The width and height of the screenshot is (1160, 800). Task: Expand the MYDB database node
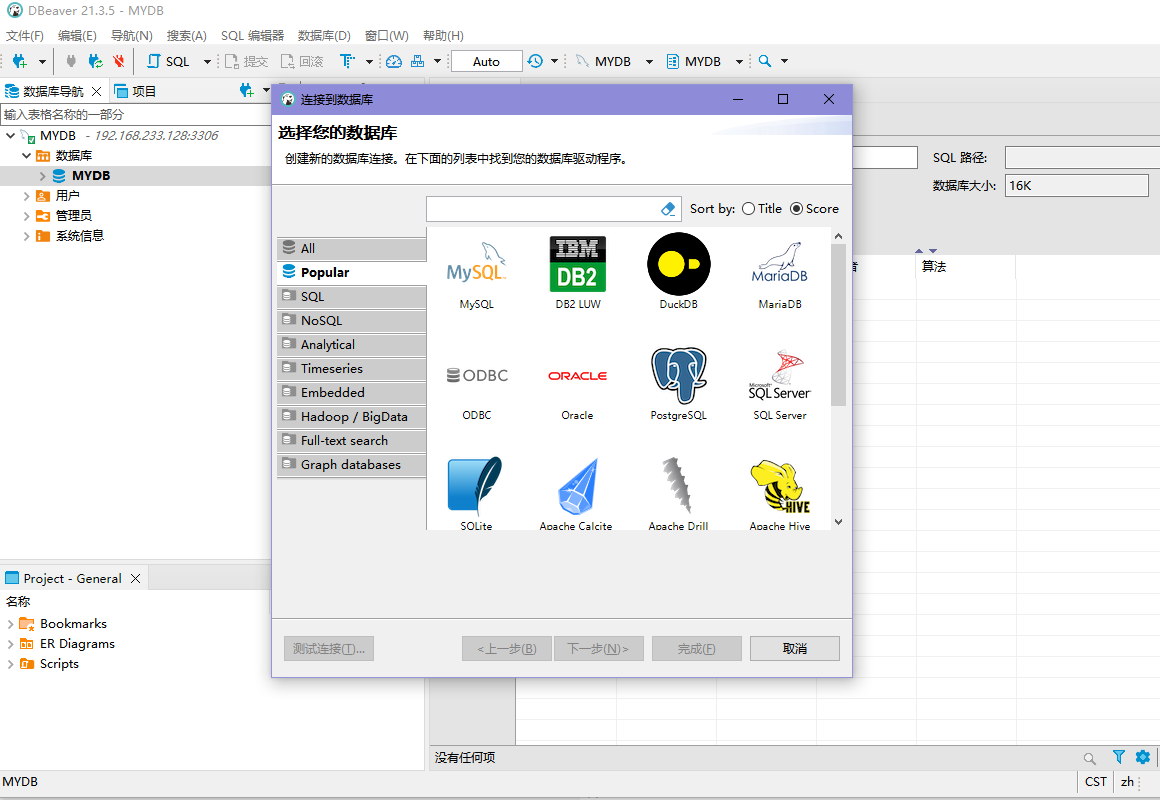point(42,175)
